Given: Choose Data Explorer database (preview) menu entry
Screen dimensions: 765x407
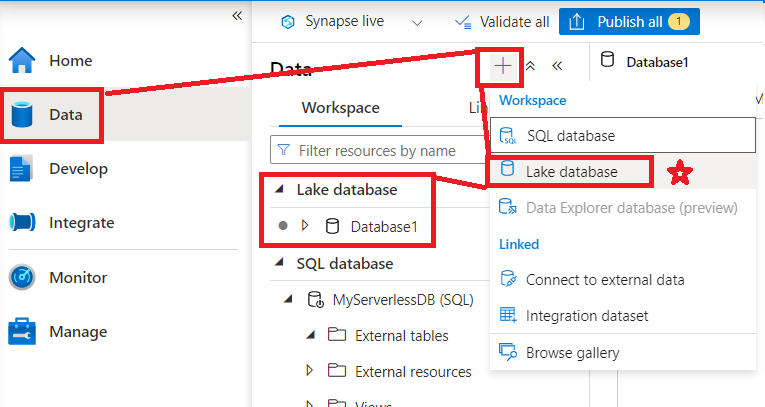Looking at the screenshot, I should coord(623,208).
